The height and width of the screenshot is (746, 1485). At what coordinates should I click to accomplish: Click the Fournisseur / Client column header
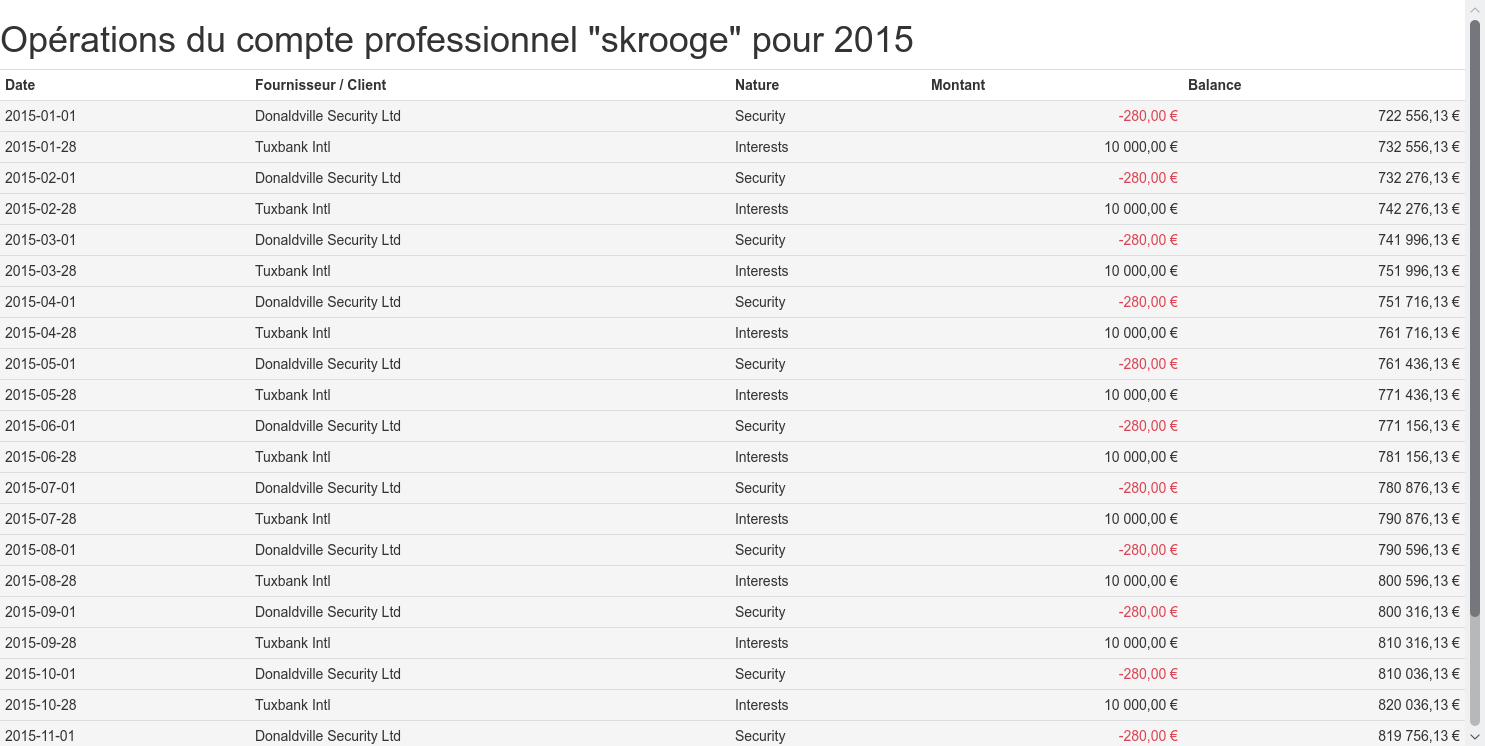320,85
